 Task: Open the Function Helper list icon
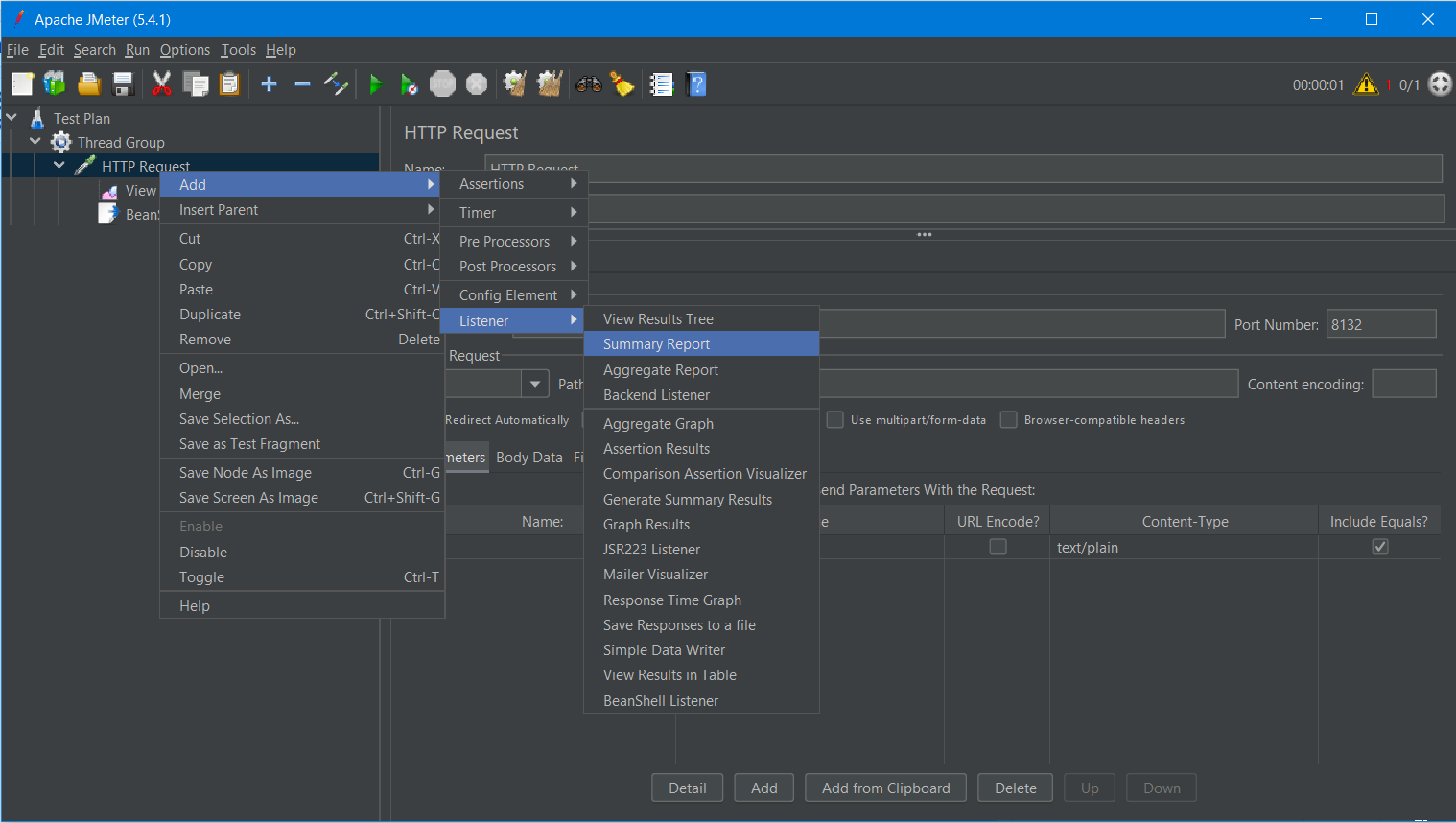tap(662, 84)
